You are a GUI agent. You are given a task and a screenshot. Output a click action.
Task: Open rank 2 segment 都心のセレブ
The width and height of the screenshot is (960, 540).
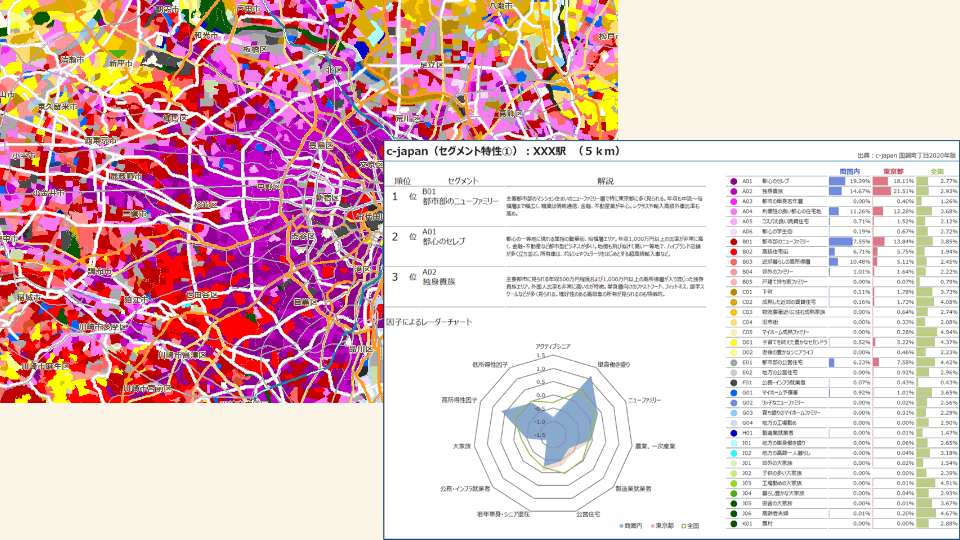click(444, 241)
